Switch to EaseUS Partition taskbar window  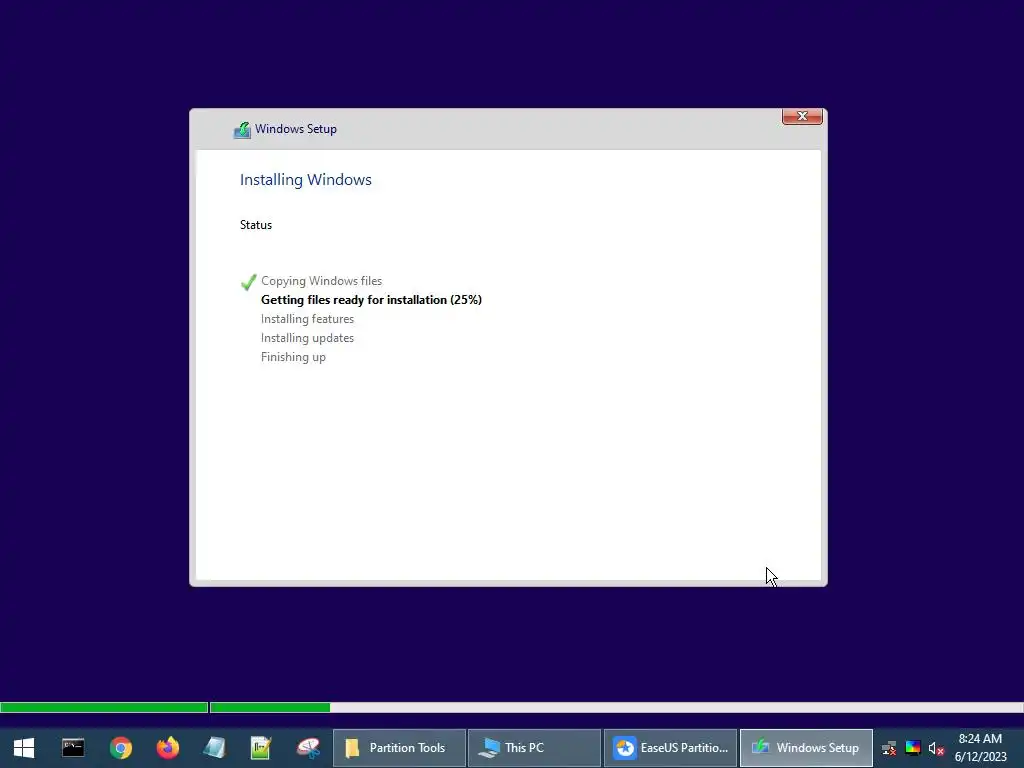tap(670, 748)
